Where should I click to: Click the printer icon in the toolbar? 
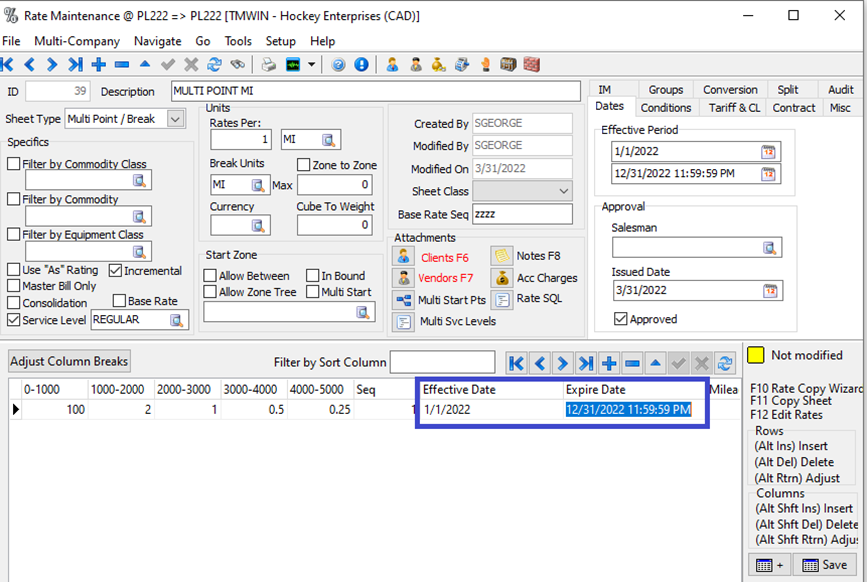[269, 64]
